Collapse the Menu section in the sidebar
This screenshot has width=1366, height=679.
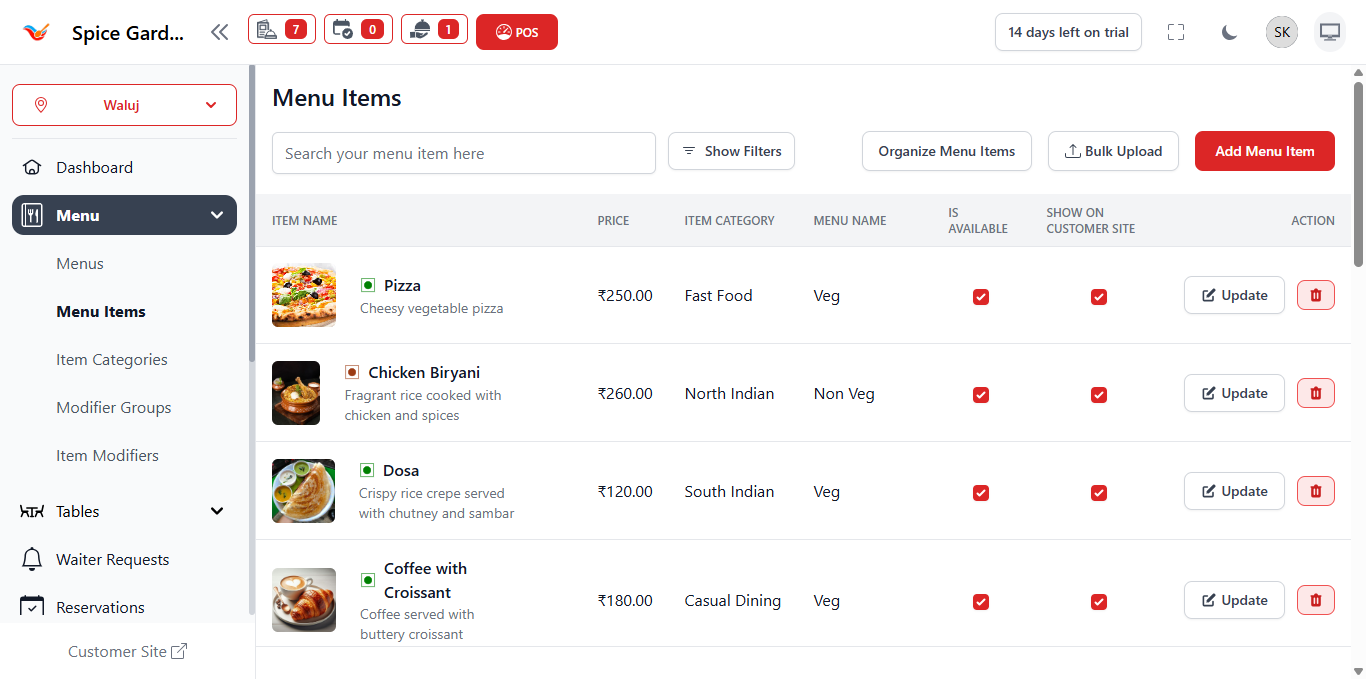[x=216, y=214]
